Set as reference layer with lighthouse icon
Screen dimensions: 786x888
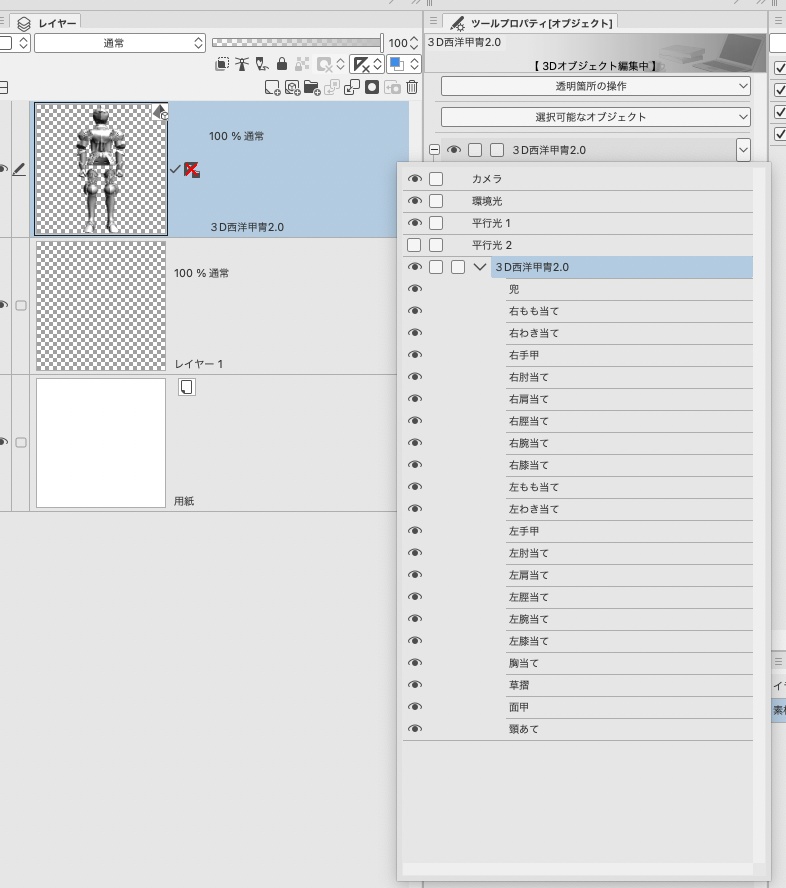(x=242, y=64)
